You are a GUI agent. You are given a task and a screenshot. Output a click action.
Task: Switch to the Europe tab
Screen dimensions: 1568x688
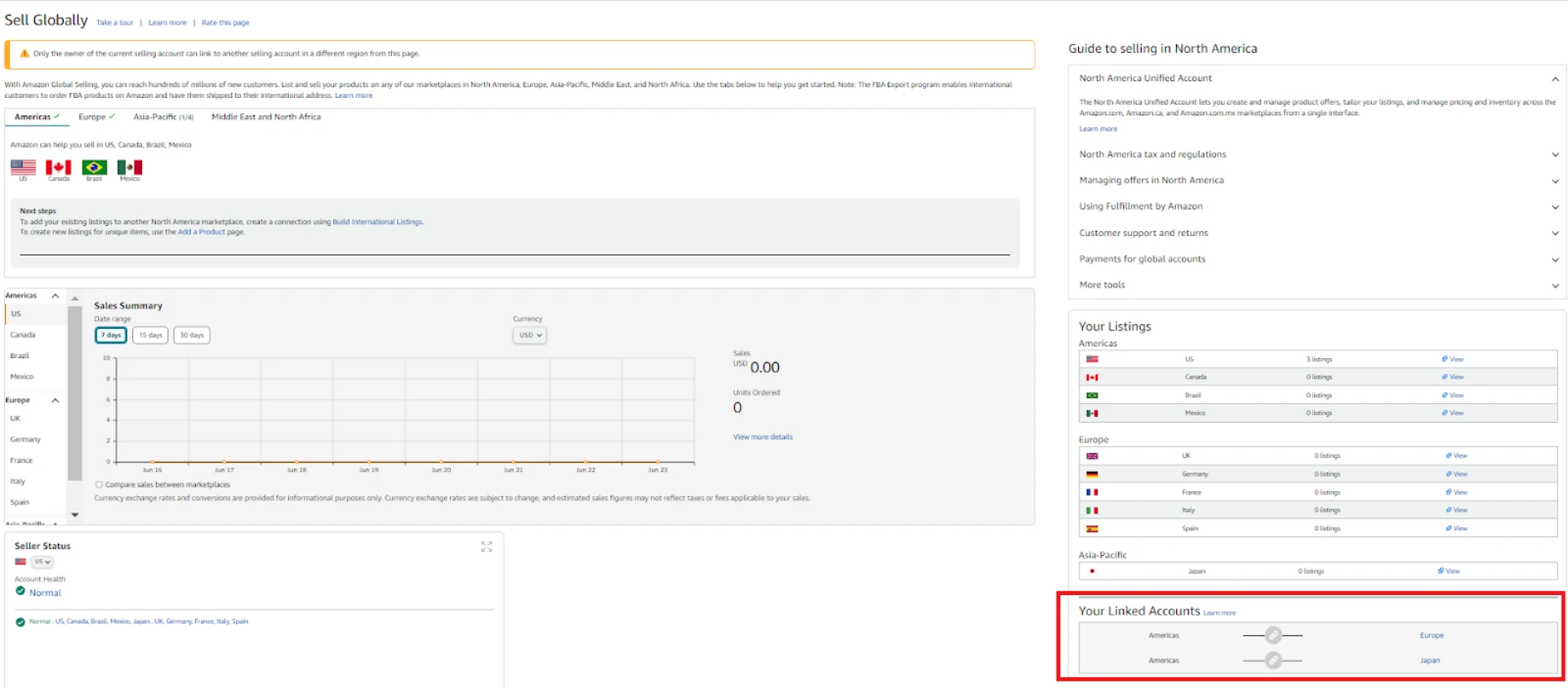pos(96,117)
